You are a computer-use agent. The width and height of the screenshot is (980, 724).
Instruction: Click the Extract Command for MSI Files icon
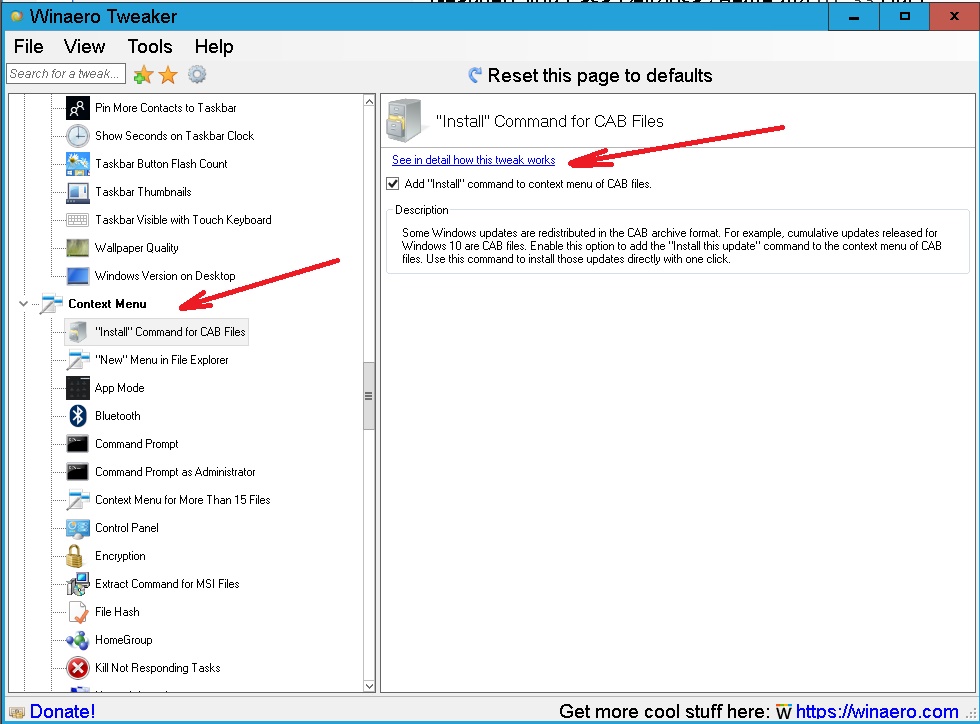tap(78, 584)
